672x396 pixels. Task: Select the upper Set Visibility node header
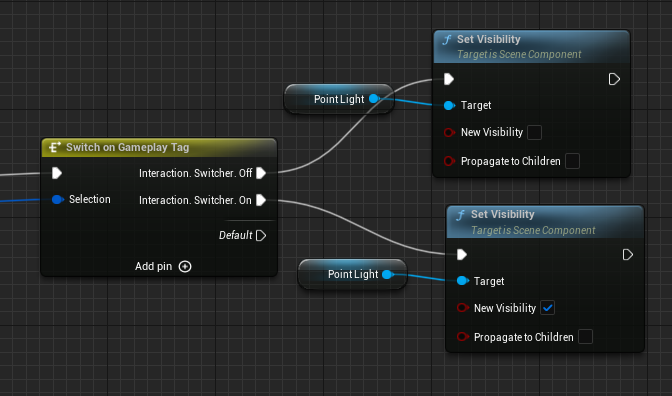coord(531,47)
